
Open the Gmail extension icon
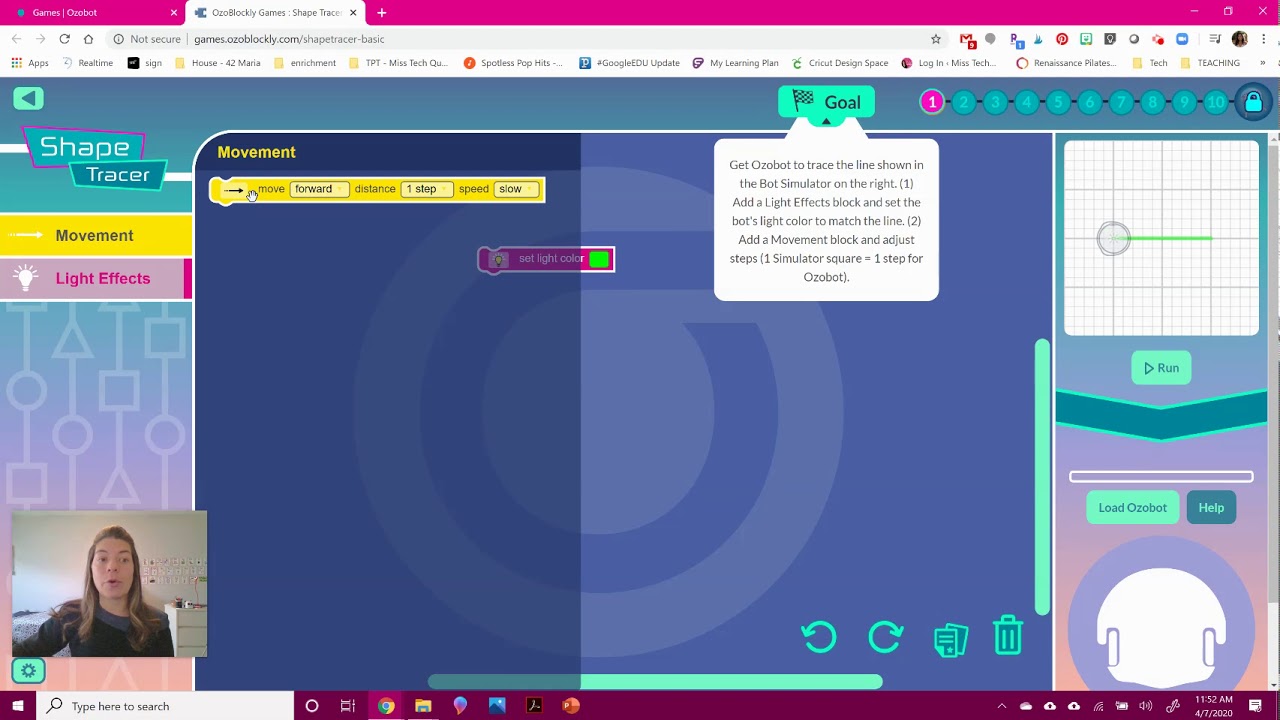click(x=966, y=40)
